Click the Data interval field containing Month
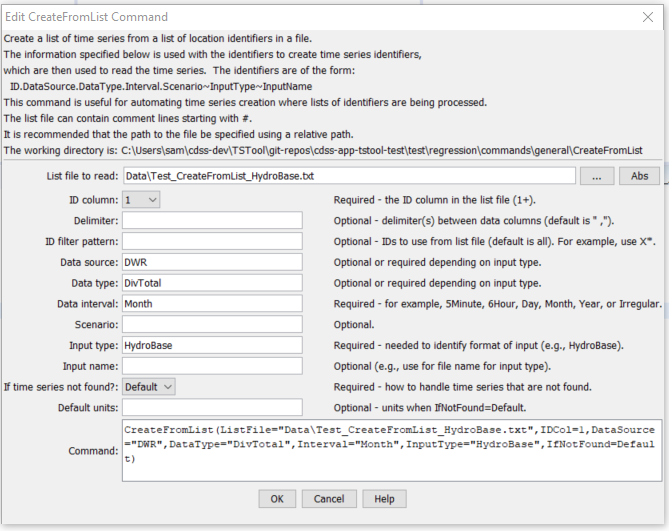669x531 pixels. 212,304
